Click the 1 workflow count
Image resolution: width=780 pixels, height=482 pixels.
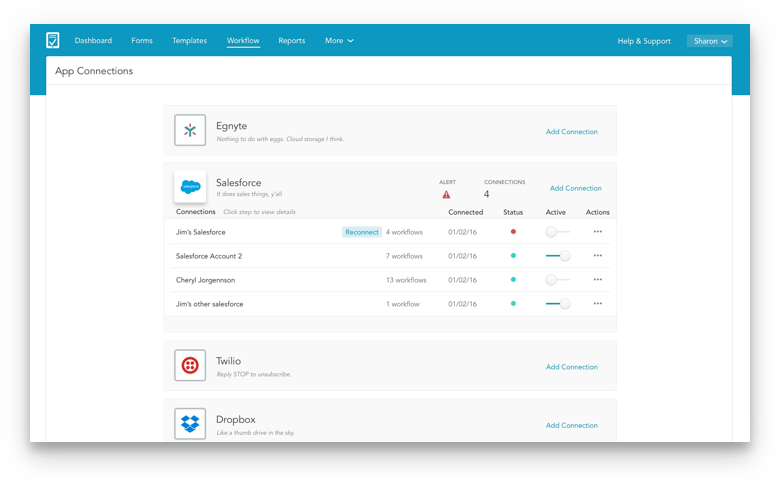click(402, 304)
